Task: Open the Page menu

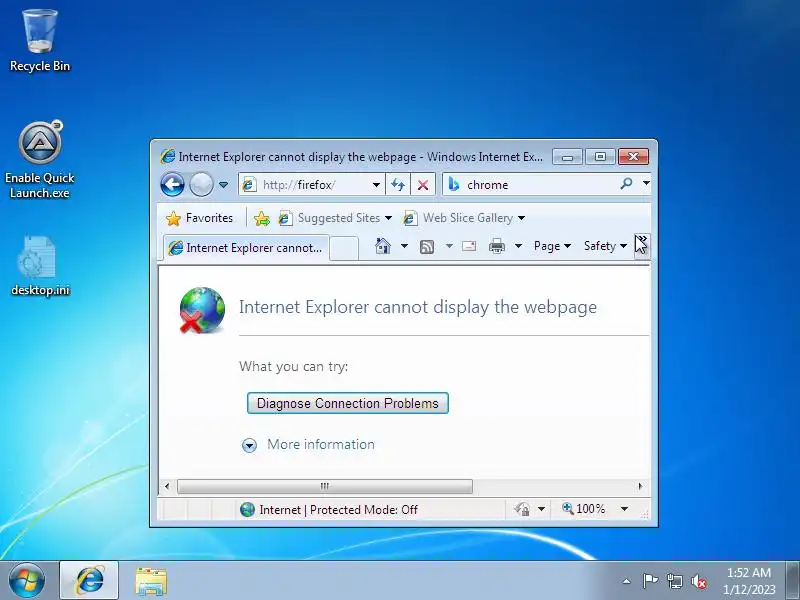Action: (552, 246)
